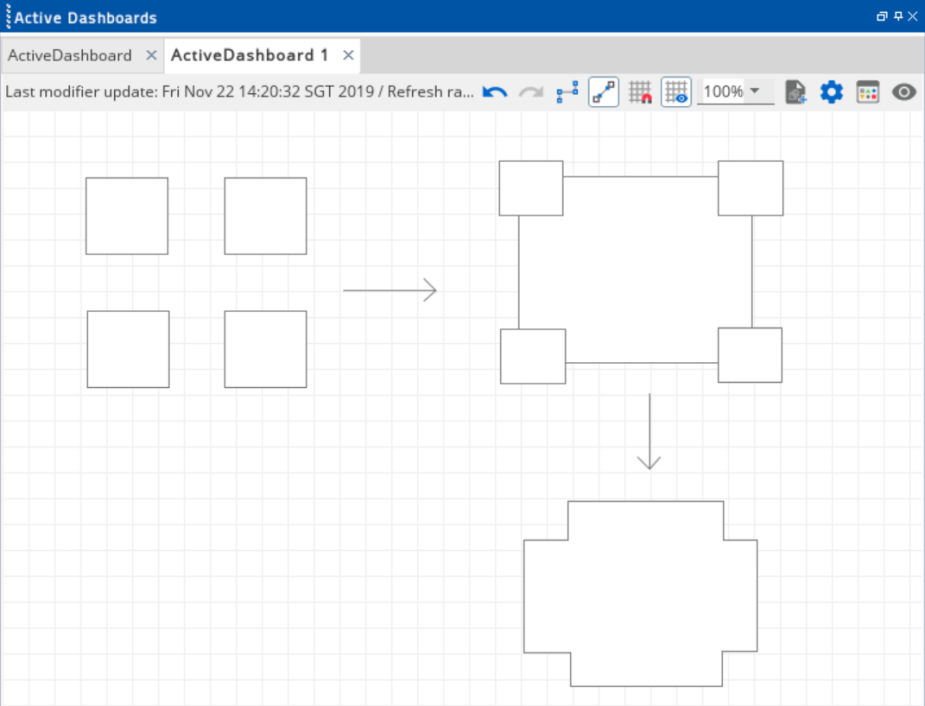Click the greyed-out redo arrow

click(x=531, y=92)
